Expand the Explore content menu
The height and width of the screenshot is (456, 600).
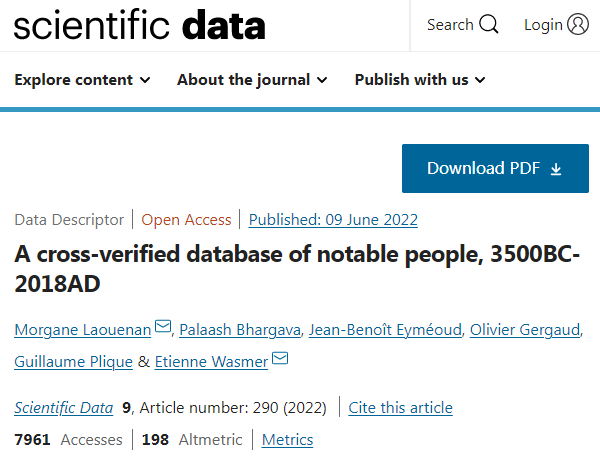pos(83,80)
